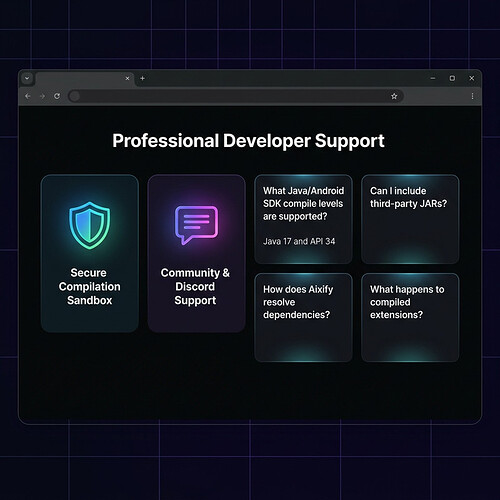
Task: Open the Community & Discord Support card
Action: pos(196,253)
